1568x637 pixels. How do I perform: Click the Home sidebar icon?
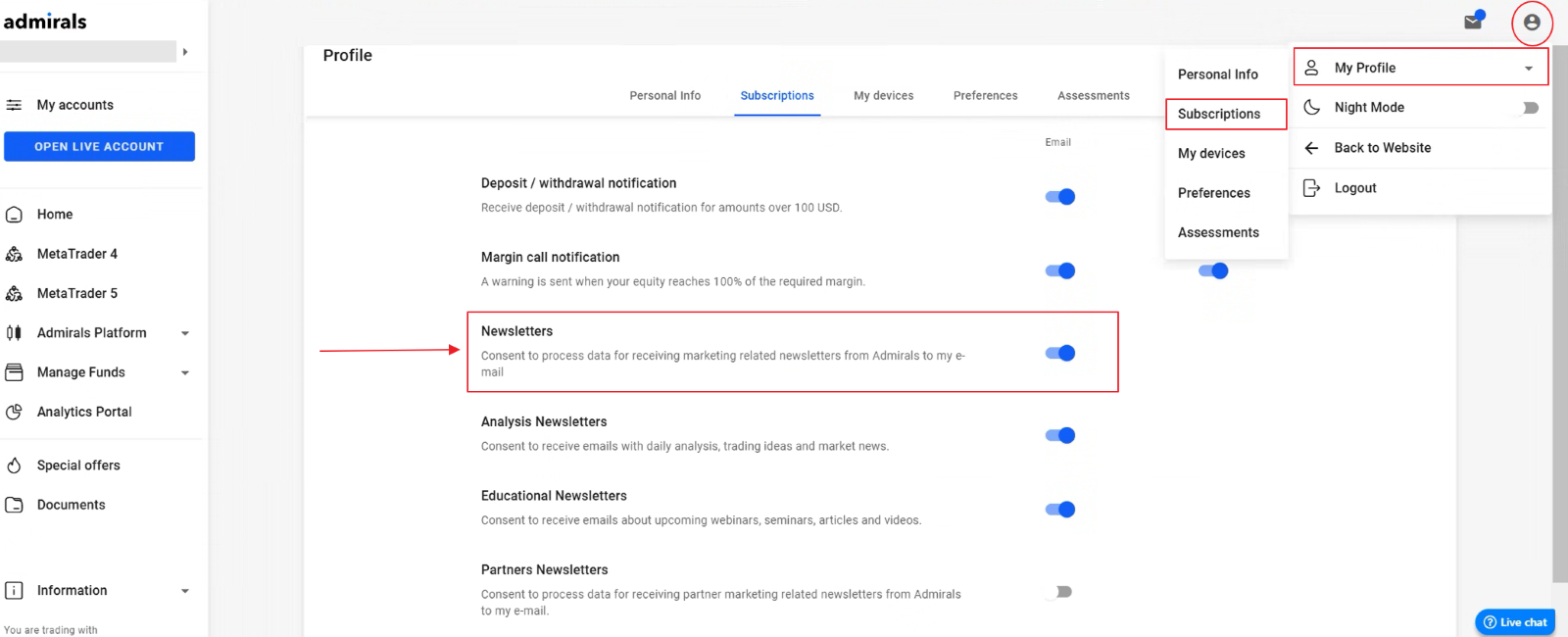[15, 215]
